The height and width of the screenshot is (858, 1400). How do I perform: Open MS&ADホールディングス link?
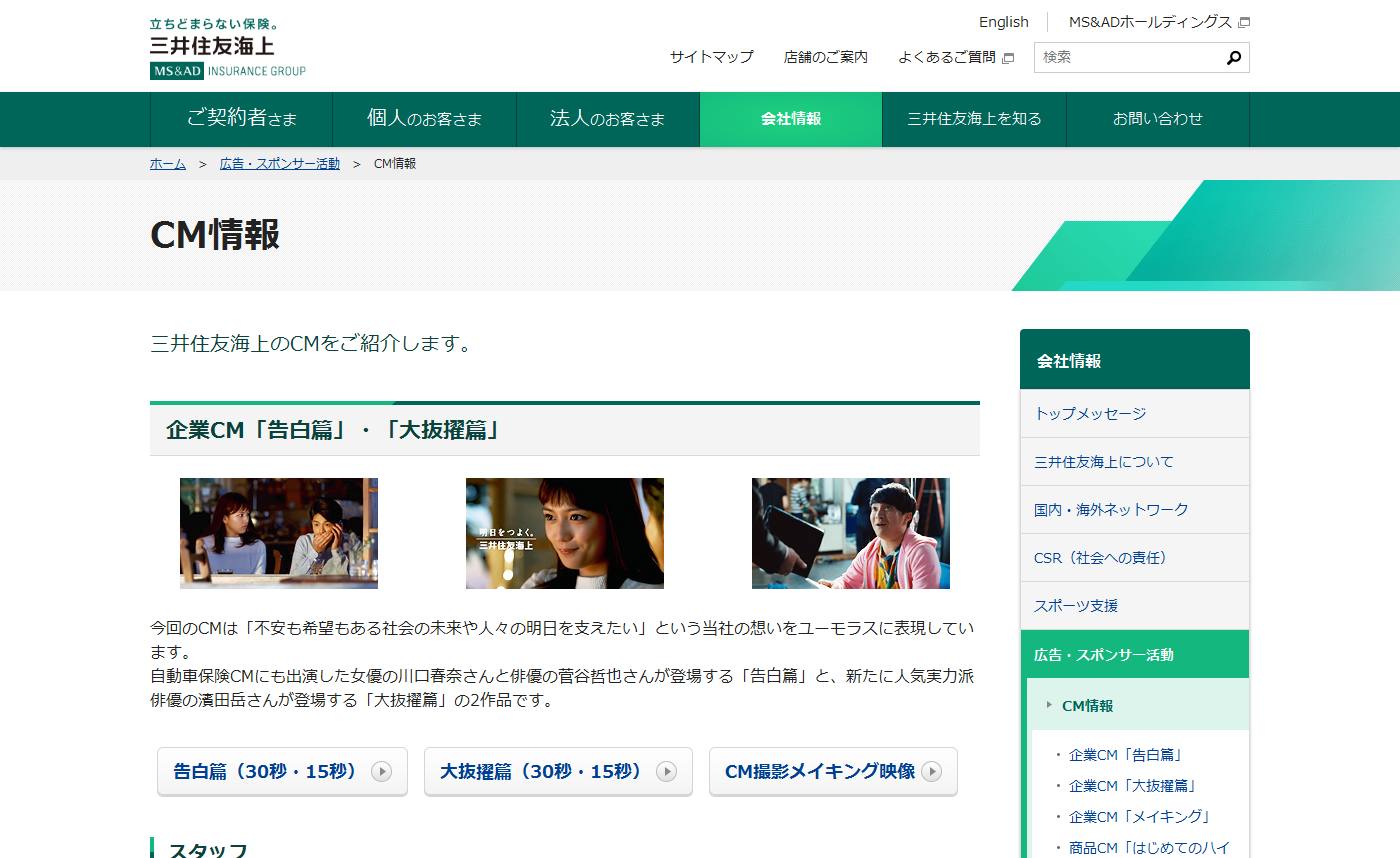click(x=1150, y=22)
